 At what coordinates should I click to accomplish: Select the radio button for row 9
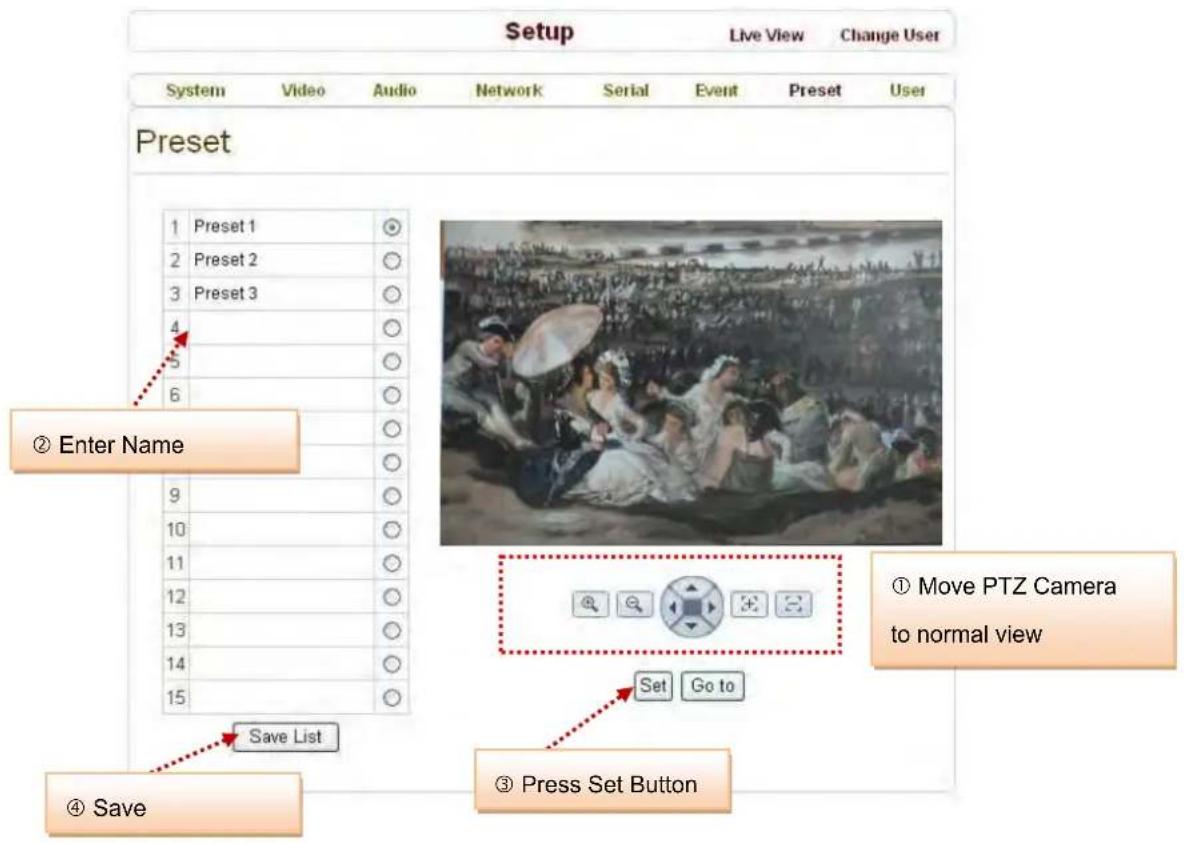[x=391, y=496]
